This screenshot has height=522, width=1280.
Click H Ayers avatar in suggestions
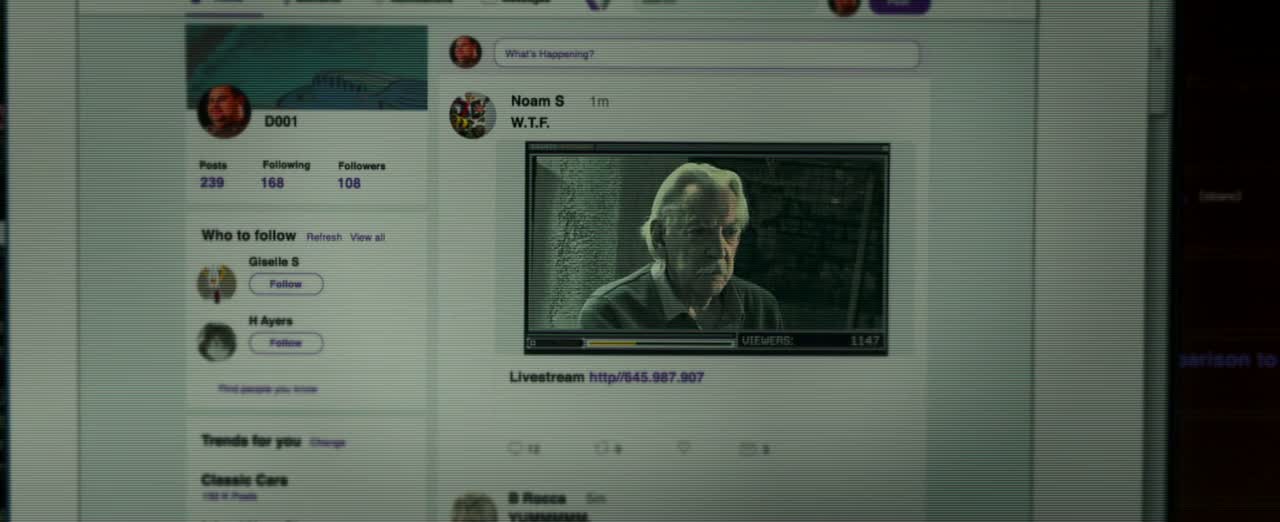tap(217, 342)
